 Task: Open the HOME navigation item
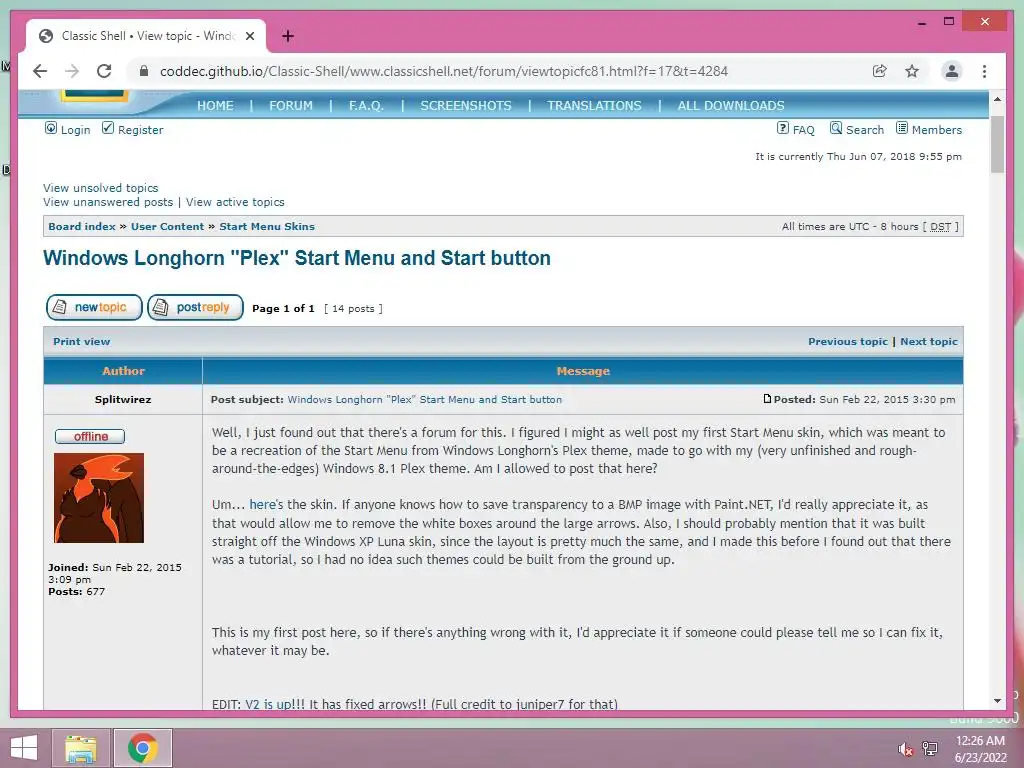[x=215, y=106]
